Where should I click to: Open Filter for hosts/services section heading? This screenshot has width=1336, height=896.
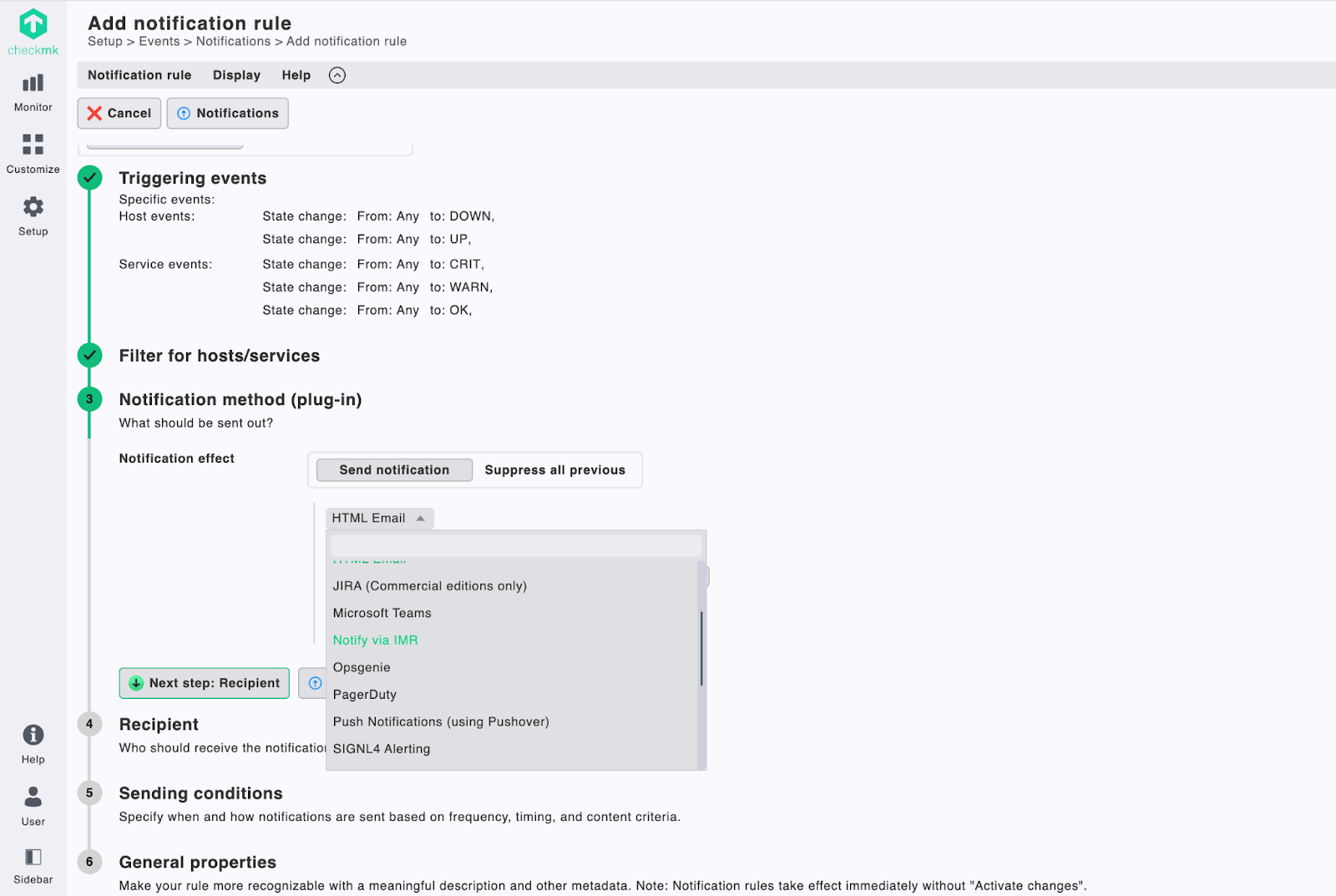pyautogui.click(x=220, y=356)
